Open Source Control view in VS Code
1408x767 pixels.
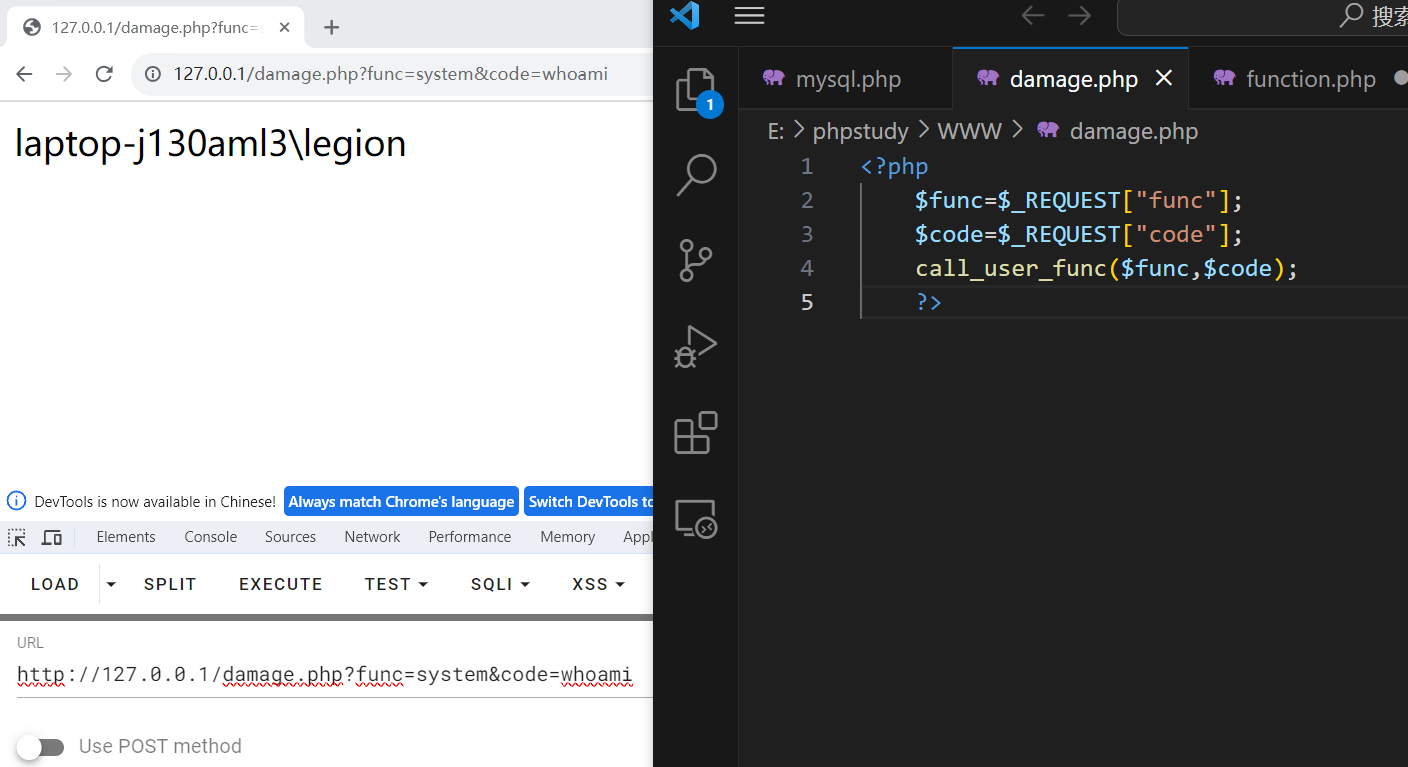(696, 260)
